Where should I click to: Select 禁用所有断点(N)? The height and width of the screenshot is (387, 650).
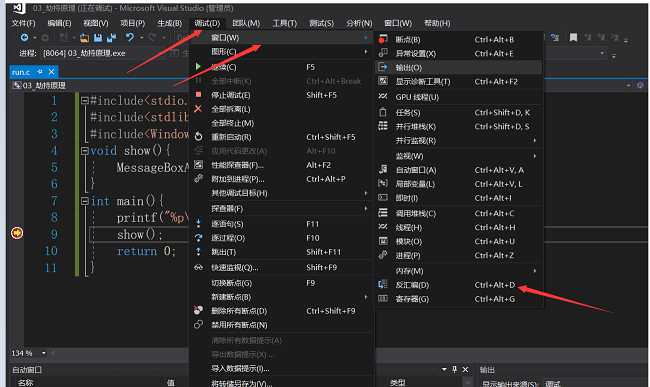point(281,325)
